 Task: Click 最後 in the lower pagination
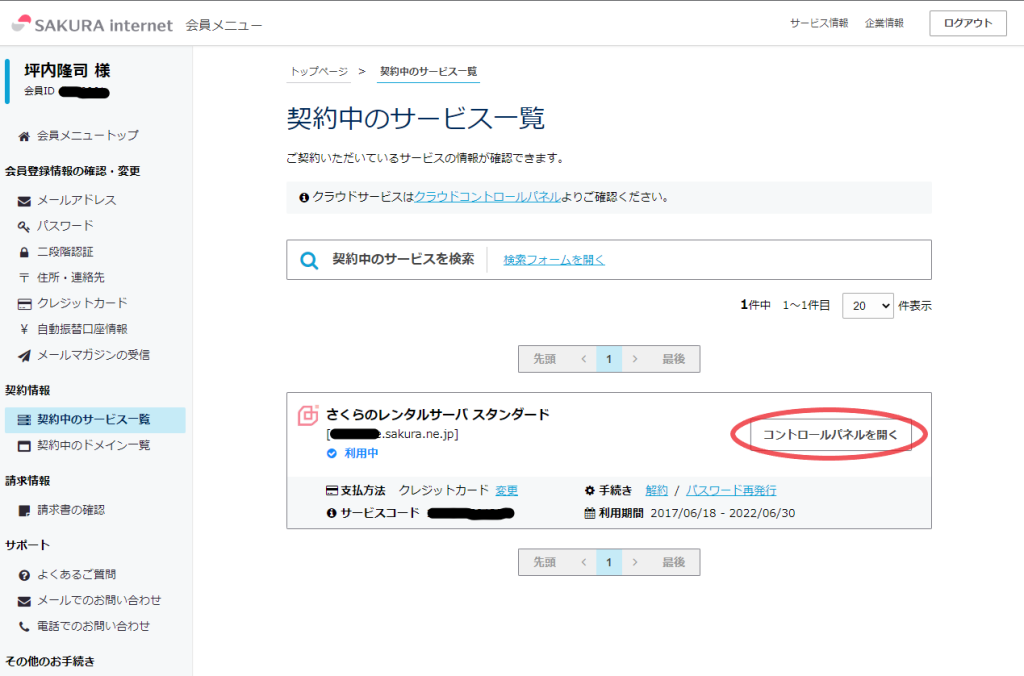(673, 562)
